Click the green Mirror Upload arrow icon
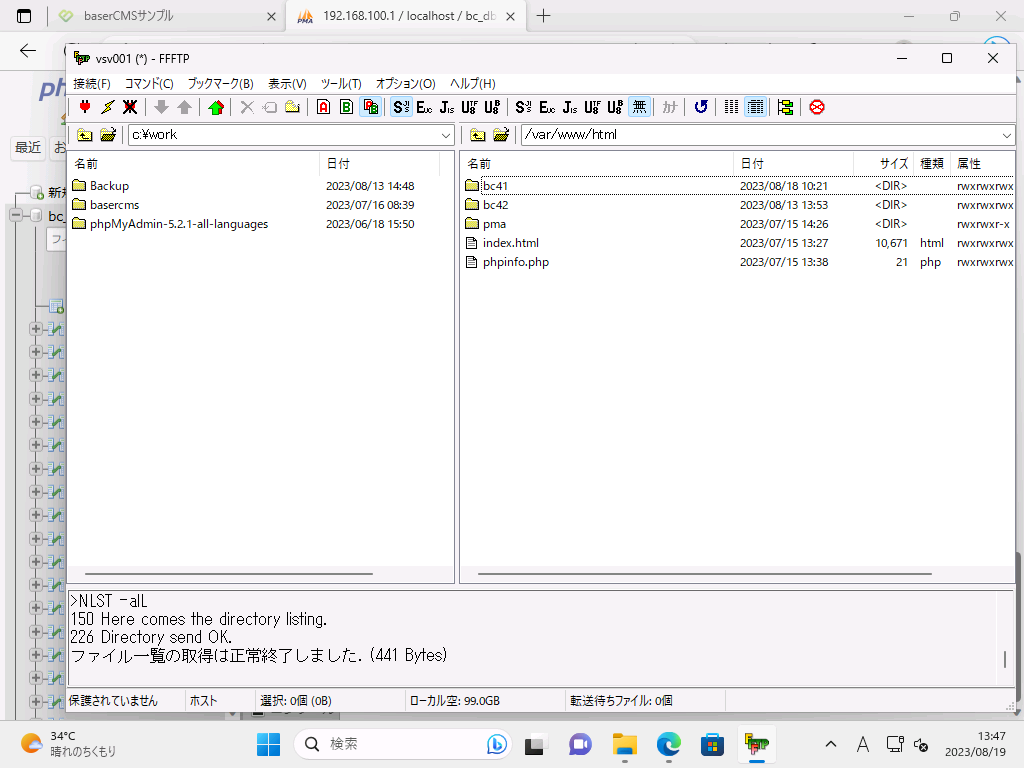 click(x=216, y=107)
